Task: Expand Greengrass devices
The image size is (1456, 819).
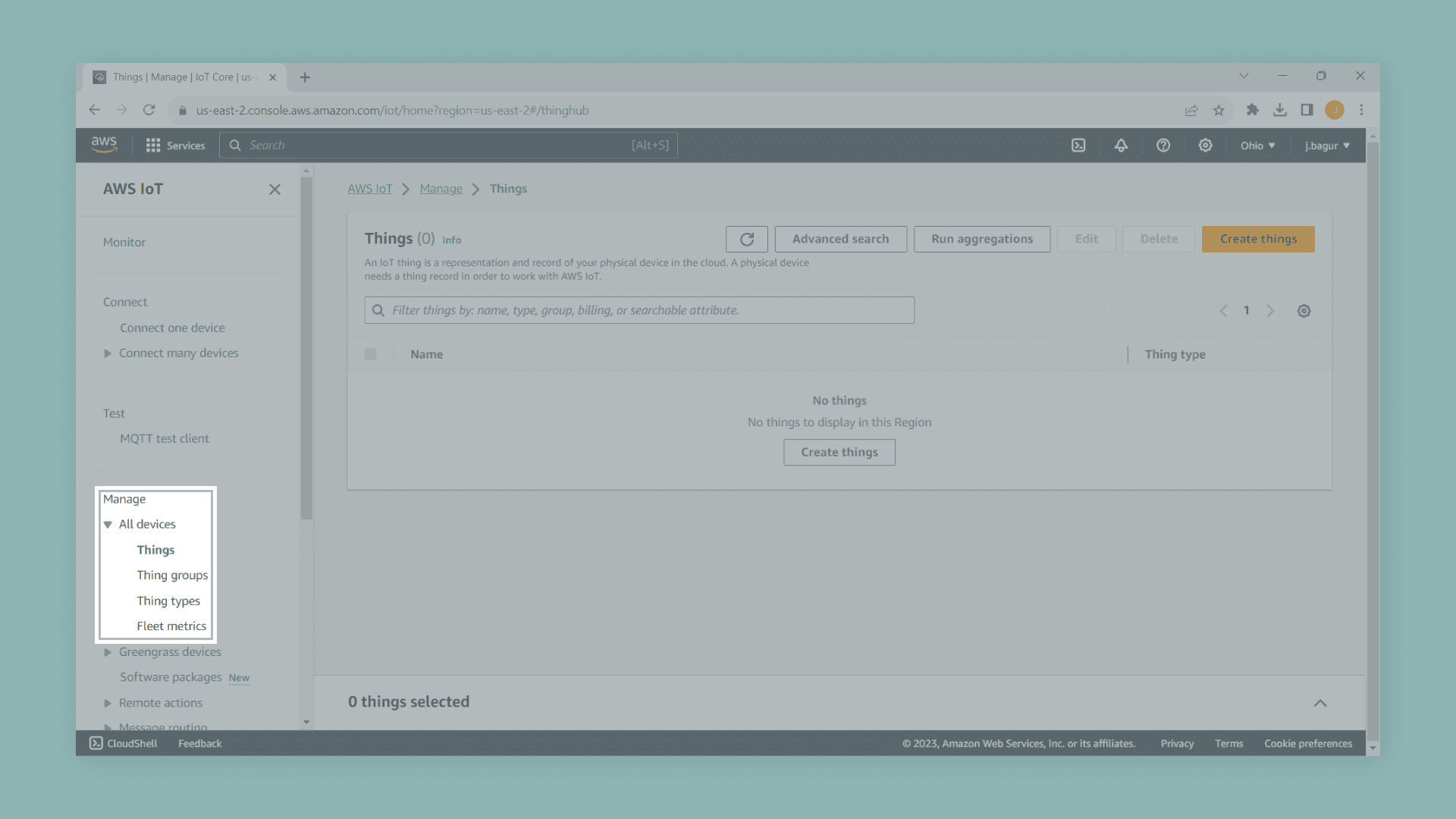Action: click(108, 652)
